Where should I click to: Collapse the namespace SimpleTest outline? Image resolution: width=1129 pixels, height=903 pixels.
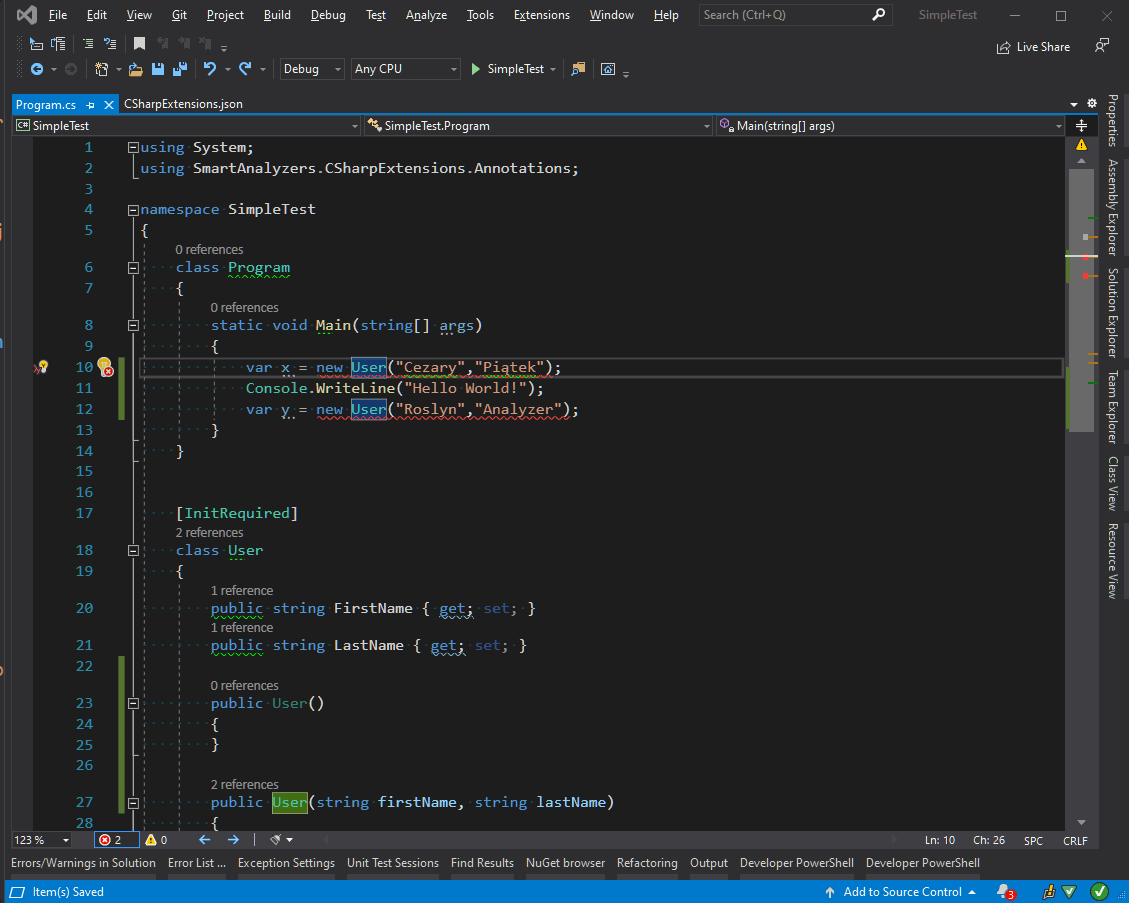133,210
